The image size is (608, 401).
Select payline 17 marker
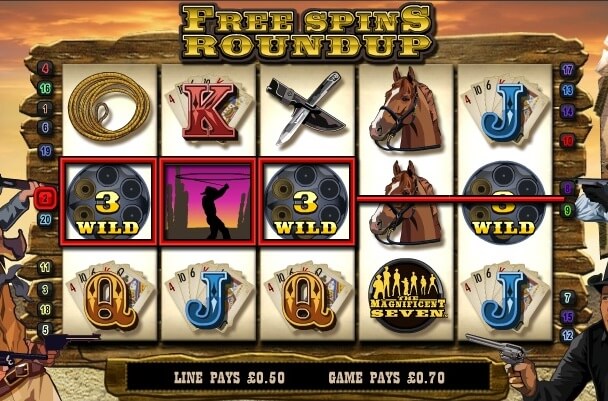[x=567, y=70]
